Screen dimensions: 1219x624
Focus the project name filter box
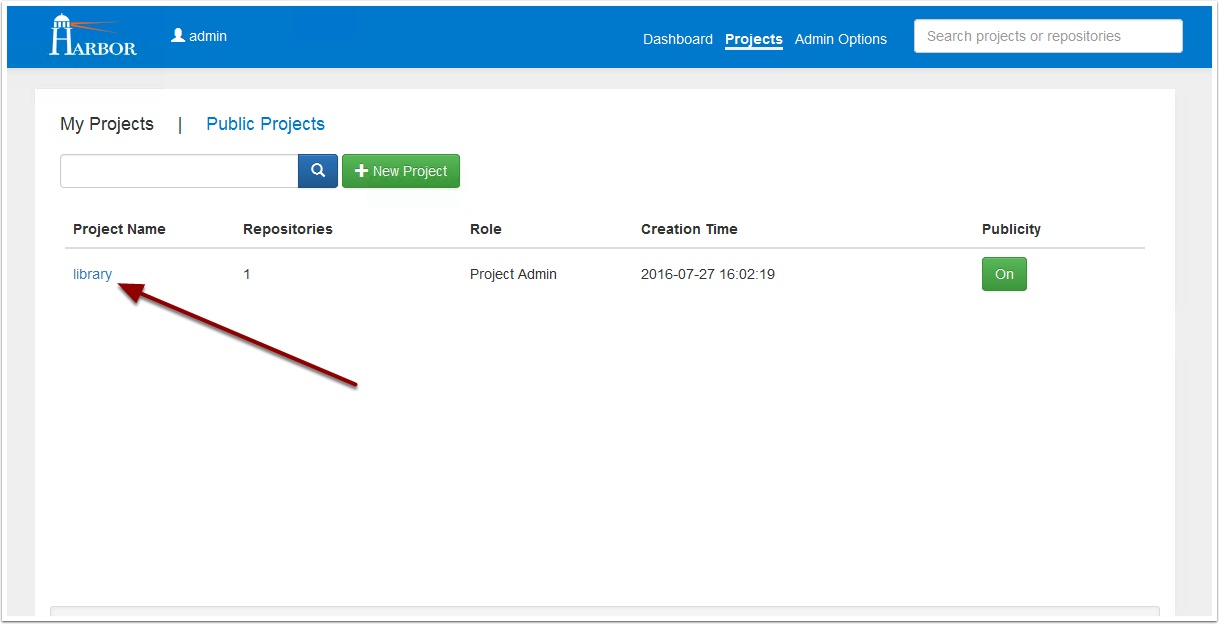(x=179, y=171)
